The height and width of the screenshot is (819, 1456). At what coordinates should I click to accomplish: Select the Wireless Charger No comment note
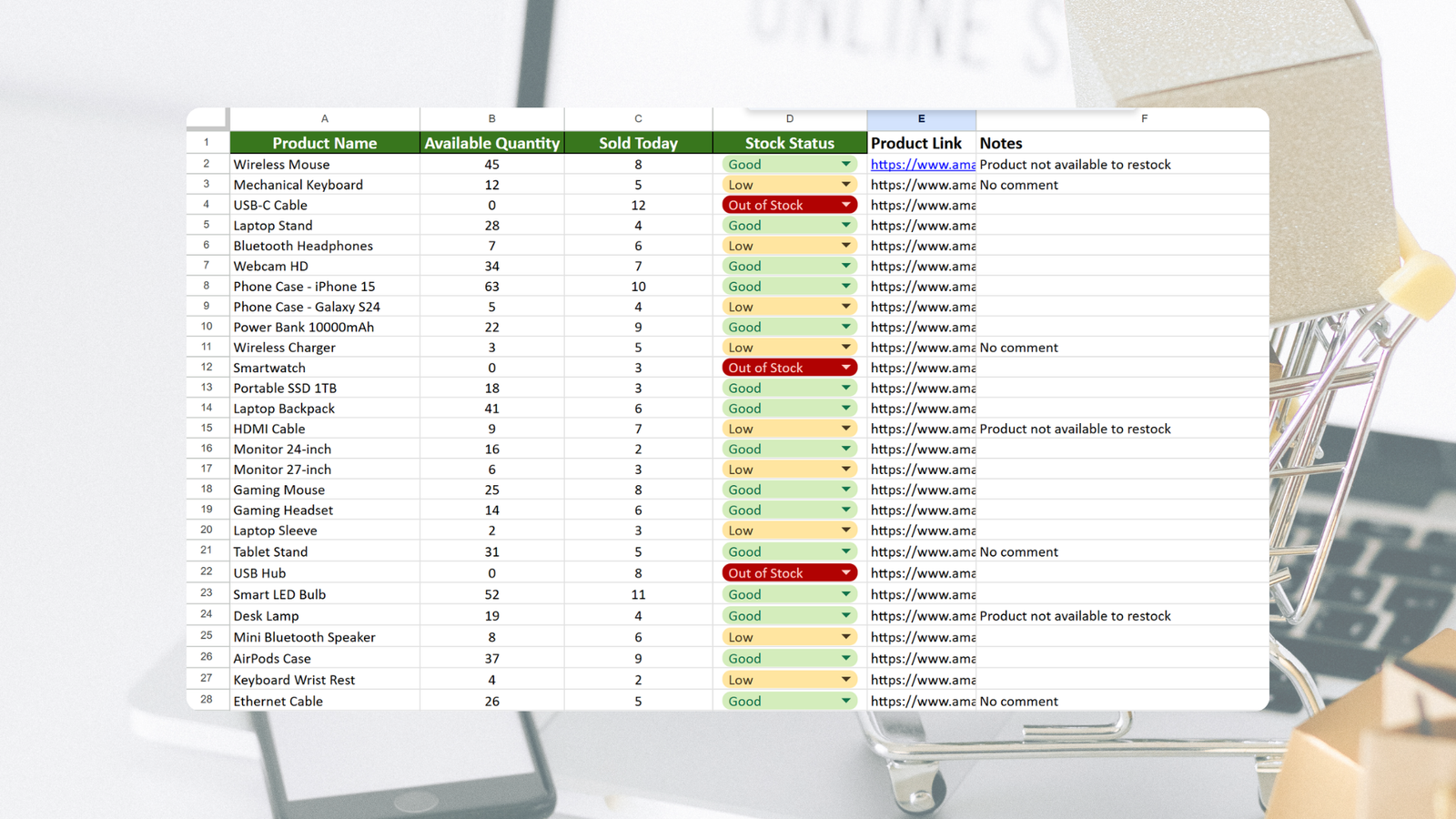click(x=1123, y=348)
